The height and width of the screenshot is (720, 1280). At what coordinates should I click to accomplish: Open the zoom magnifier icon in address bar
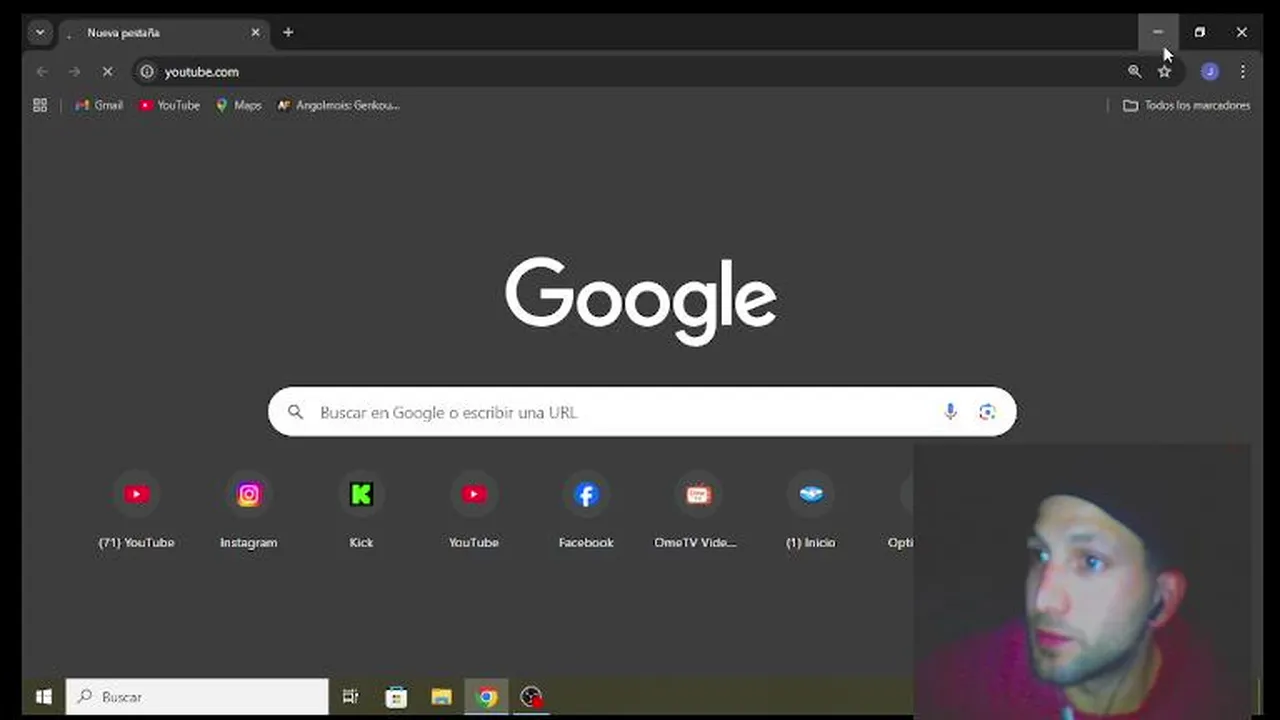1134,72
